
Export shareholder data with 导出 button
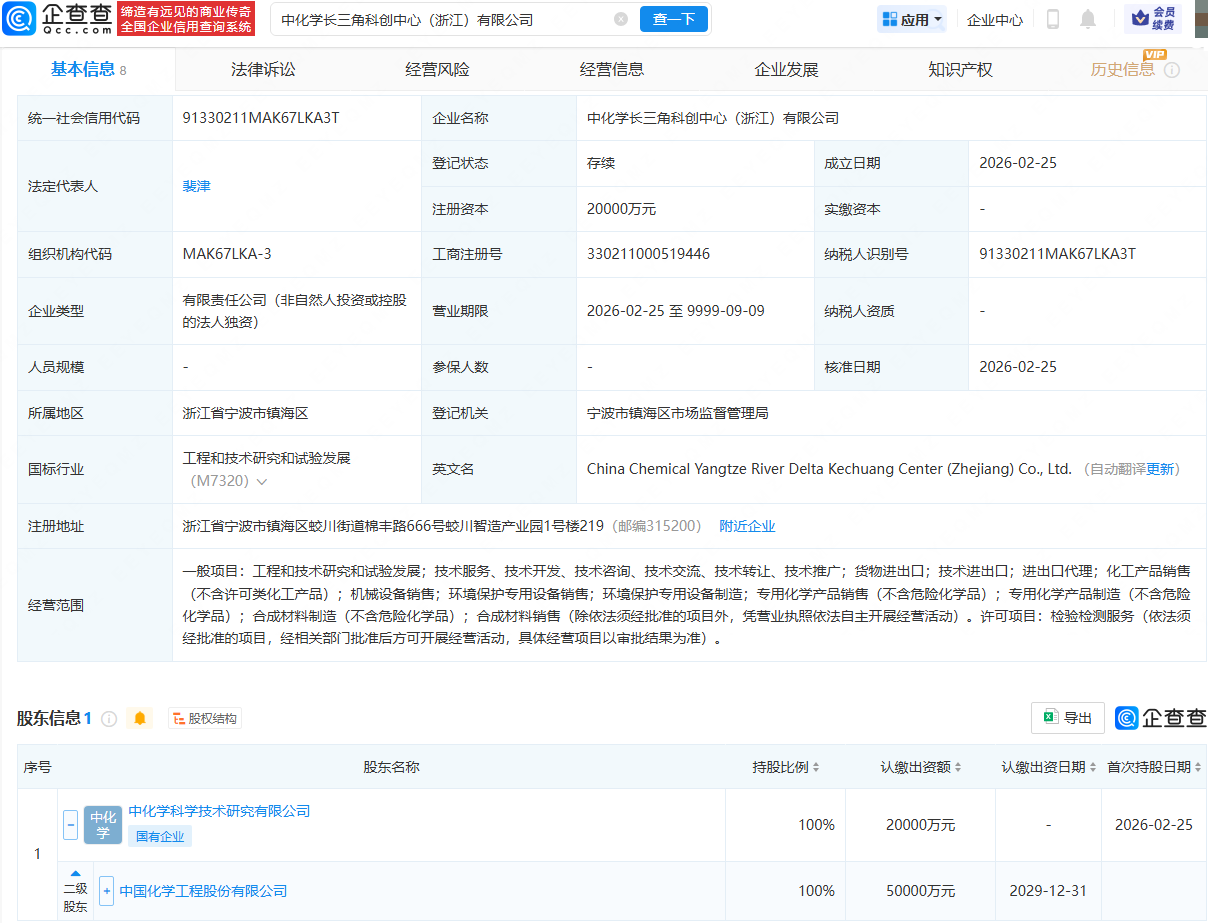tap(1067, 718)
